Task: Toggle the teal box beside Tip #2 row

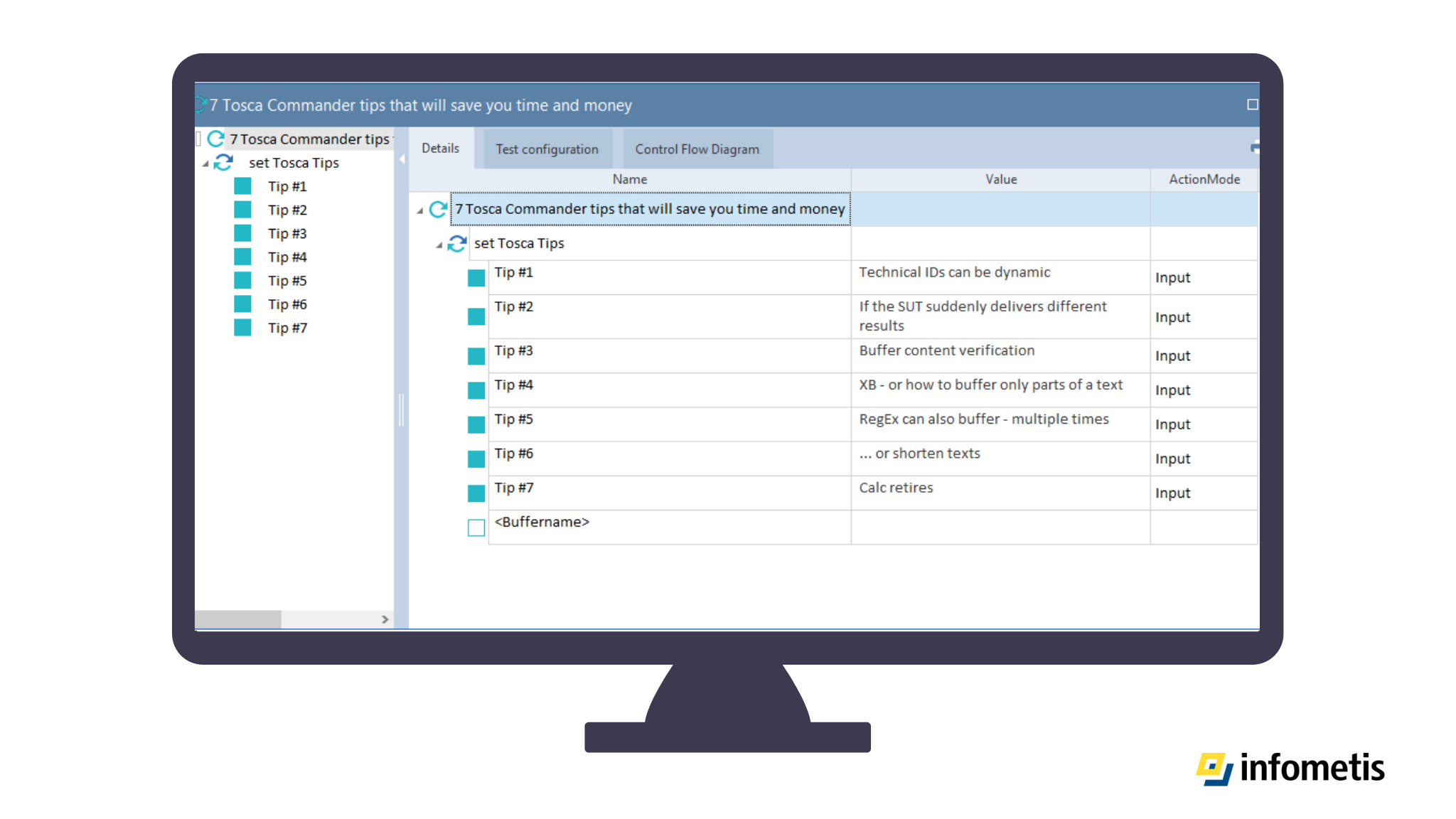Action: click(x=476, y=317)
